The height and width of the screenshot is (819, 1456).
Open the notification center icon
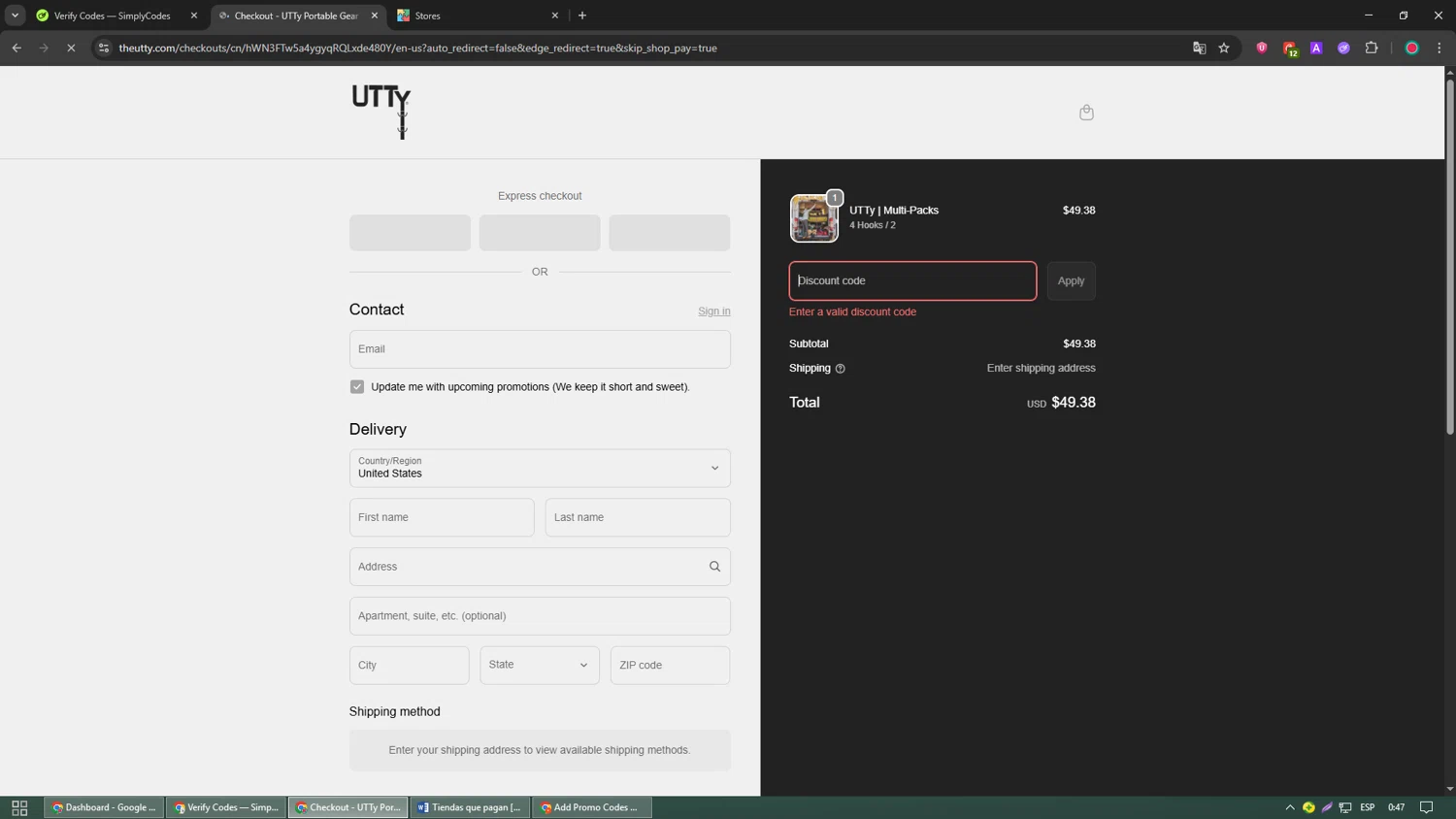coord(1427,807)
